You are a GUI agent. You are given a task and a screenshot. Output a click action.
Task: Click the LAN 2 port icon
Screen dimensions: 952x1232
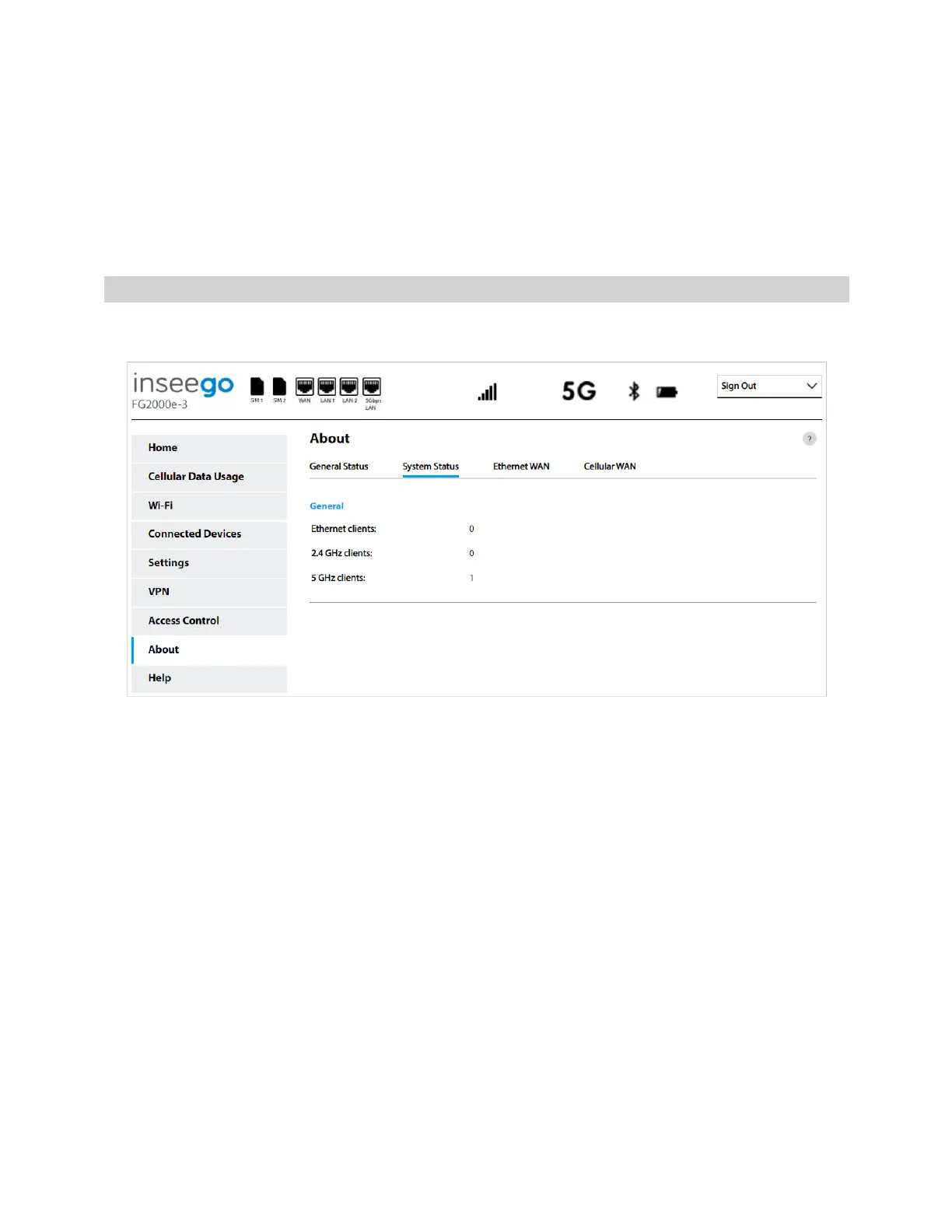[x=349, y=387]
